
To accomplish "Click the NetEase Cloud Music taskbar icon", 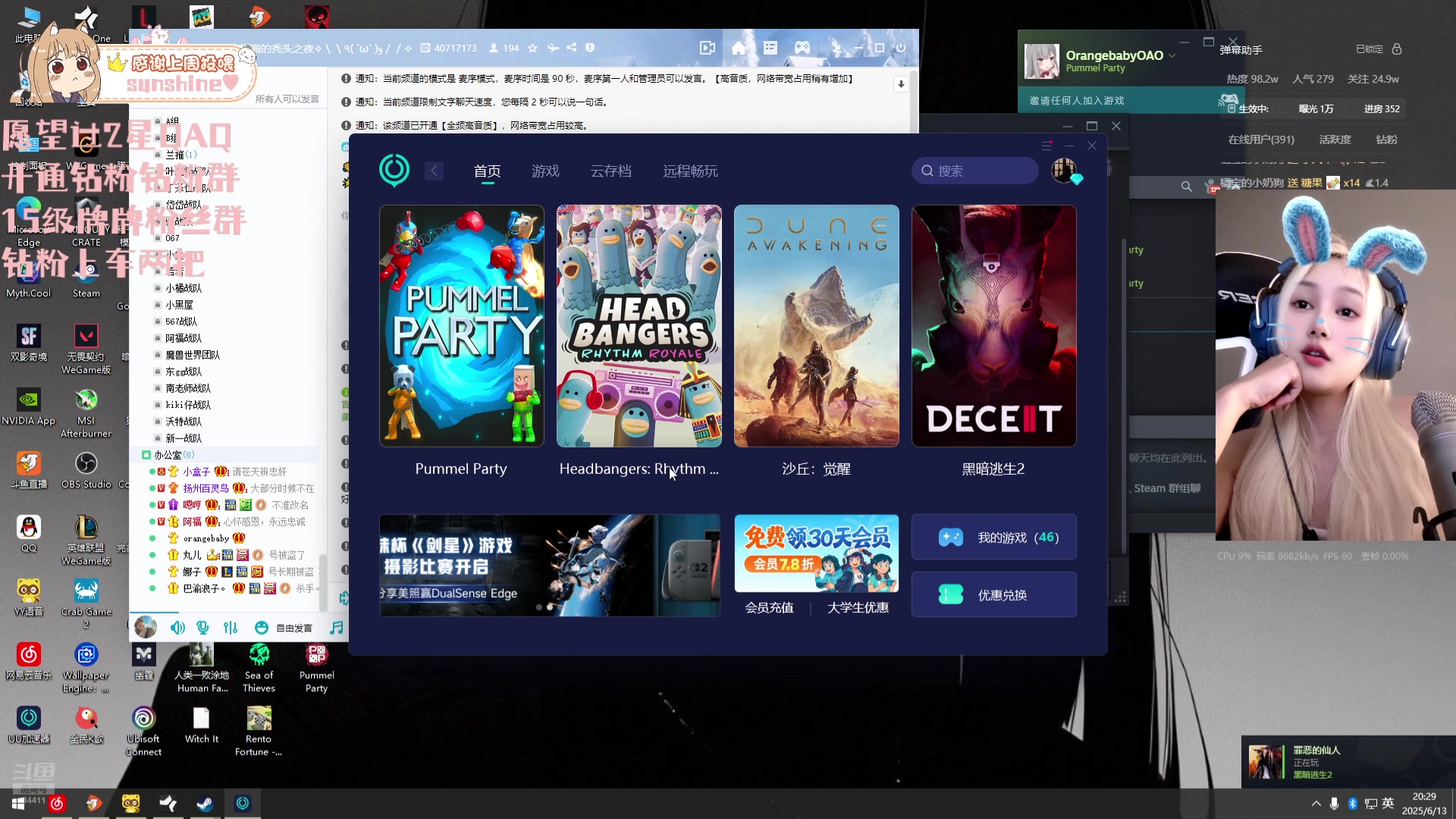I will [57, 804].
